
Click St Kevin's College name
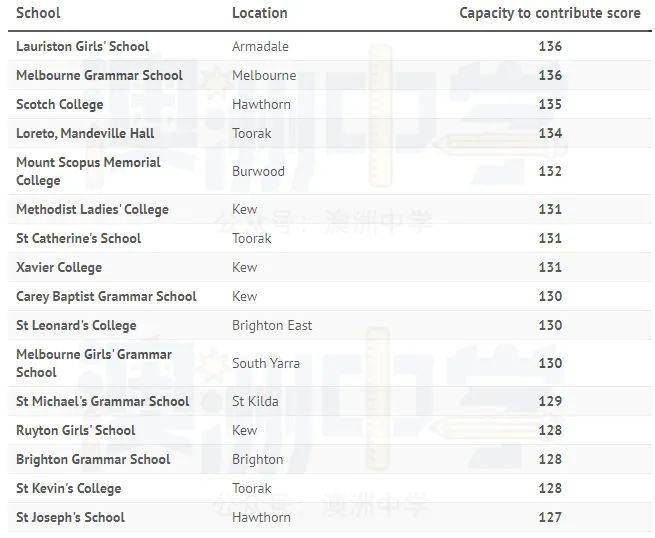click(x=69, y=488)
